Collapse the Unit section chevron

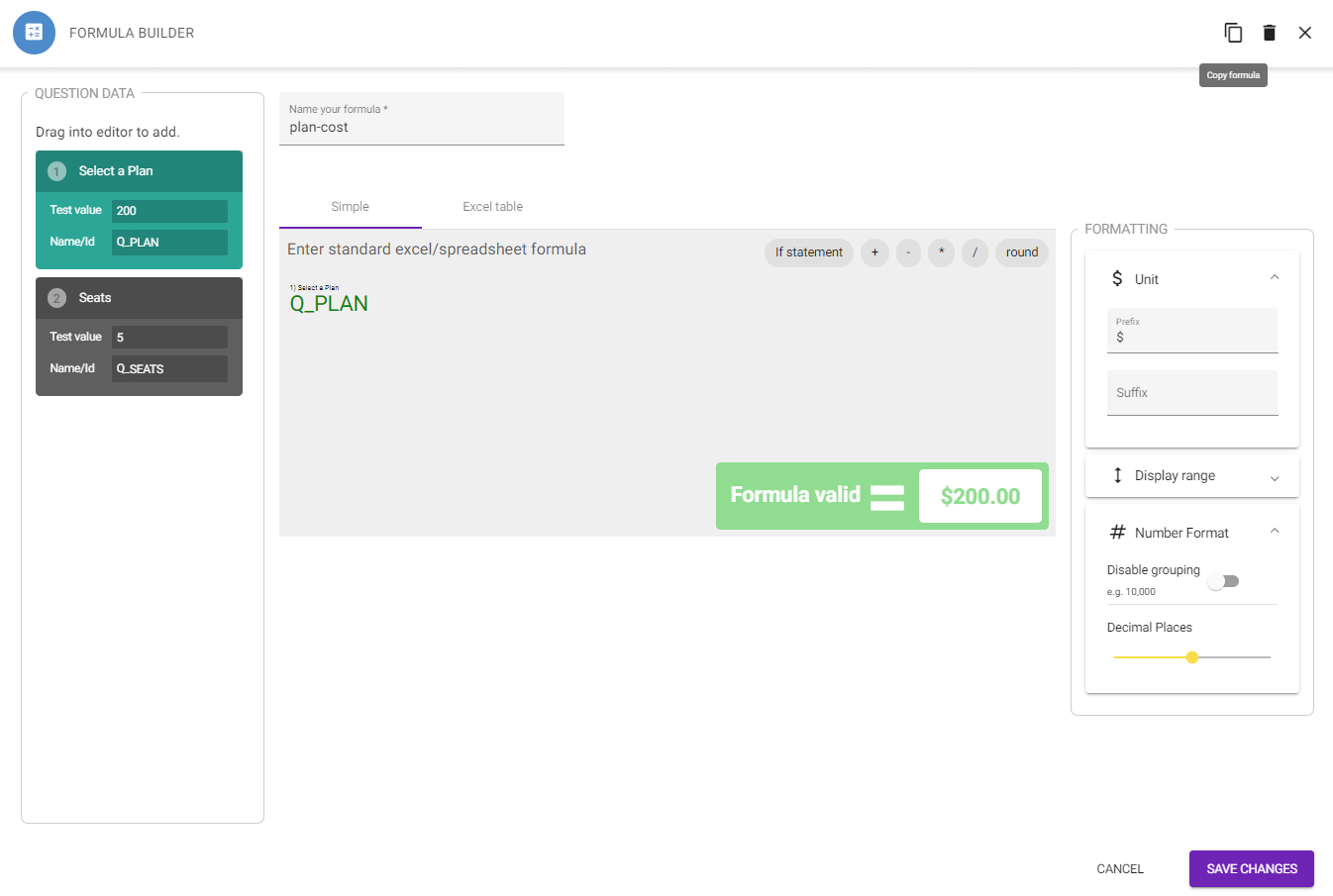1275,278
